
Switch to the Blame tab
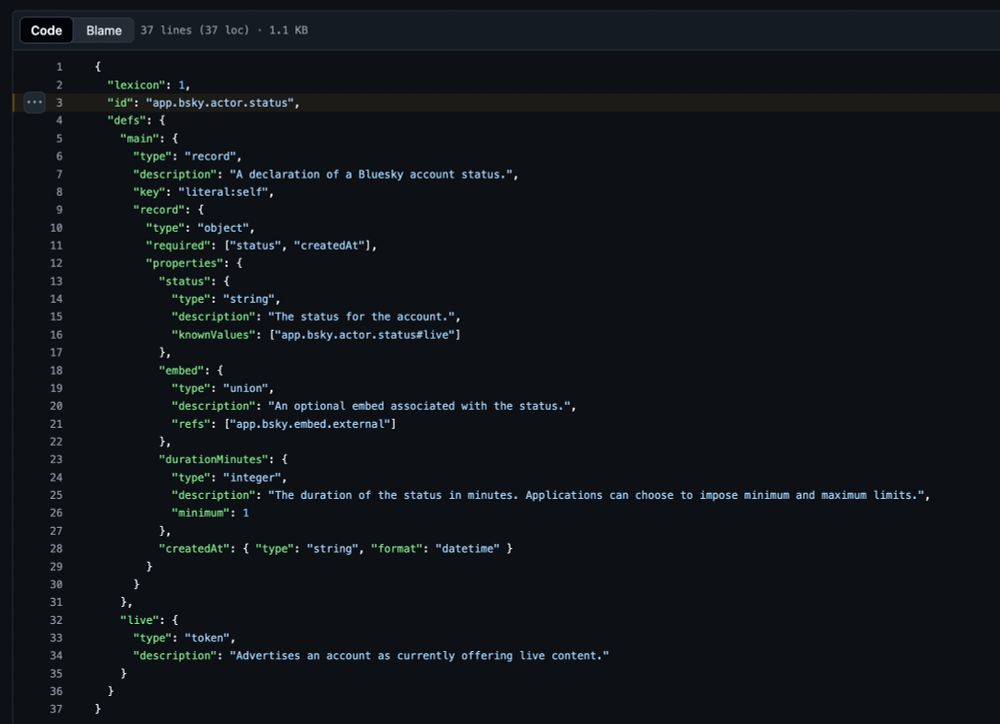[x=103, y=30]
